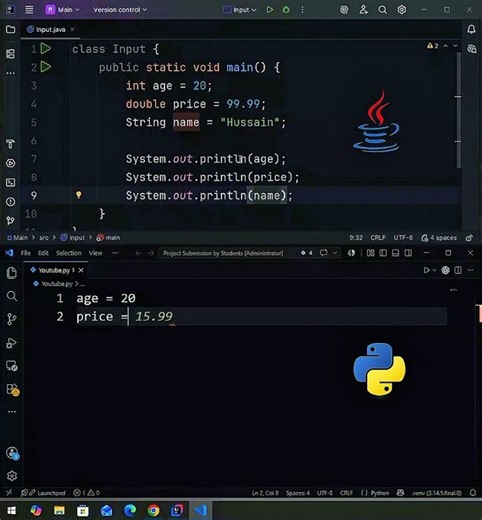Run class Input from line 1 gutter
This screenshot has width=482, height=520.
[x=46, y=49]
